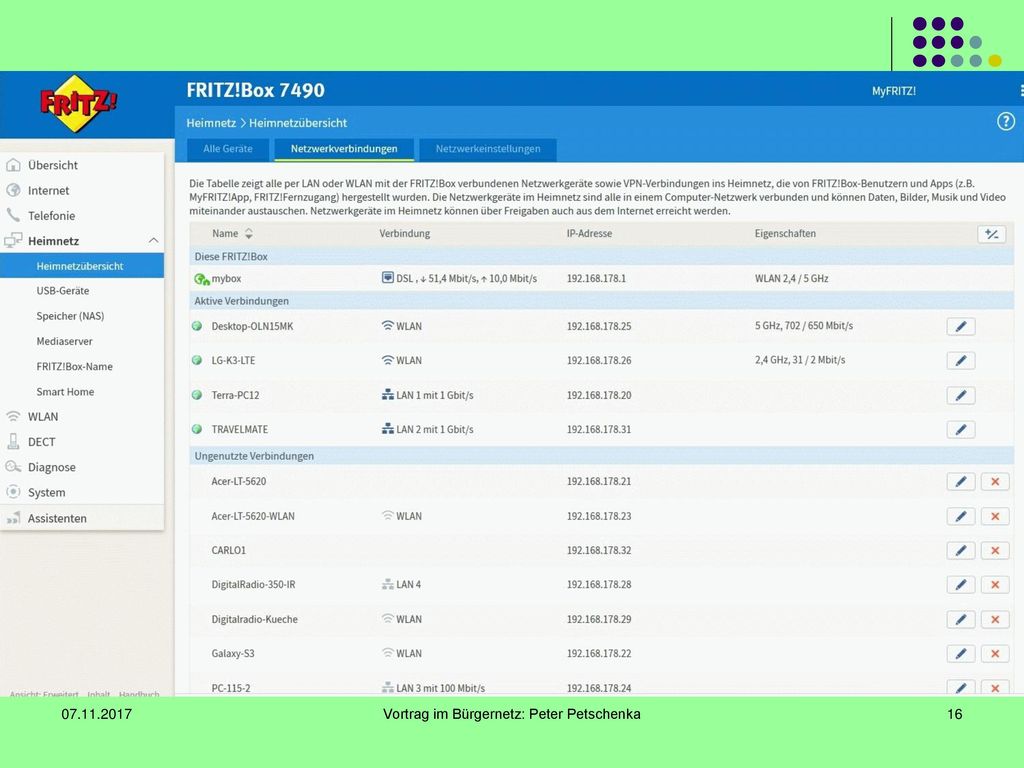Open the help question mark icon
Image resolution: width=1024 pixels, height=768 pixels.
click(x=1006, y=121)
